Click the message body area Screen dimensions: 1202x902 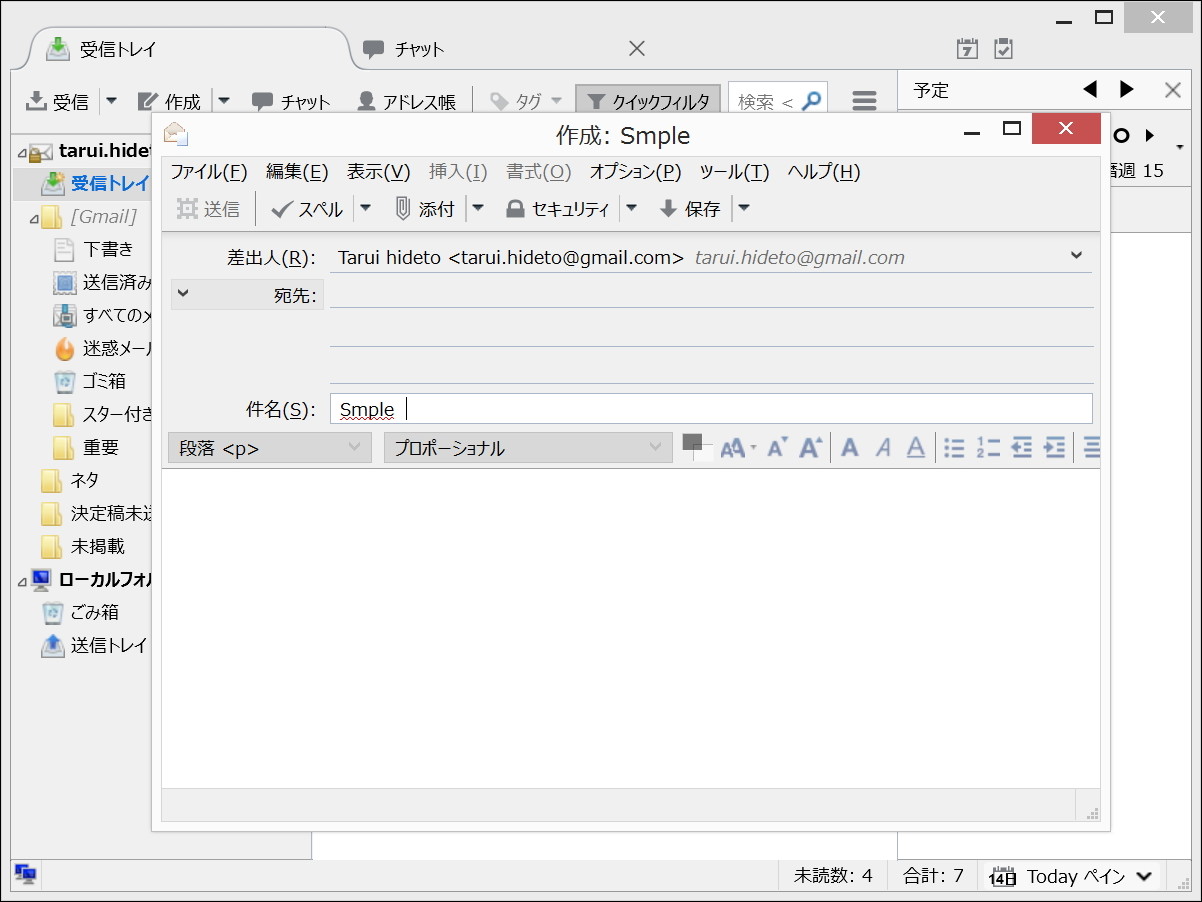pyautogui.click(x=630, y=628)
